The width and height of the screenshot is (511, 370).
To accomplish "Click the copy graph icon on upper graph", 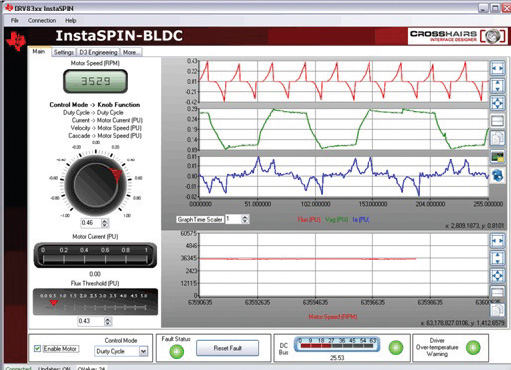I will (497, 138).
